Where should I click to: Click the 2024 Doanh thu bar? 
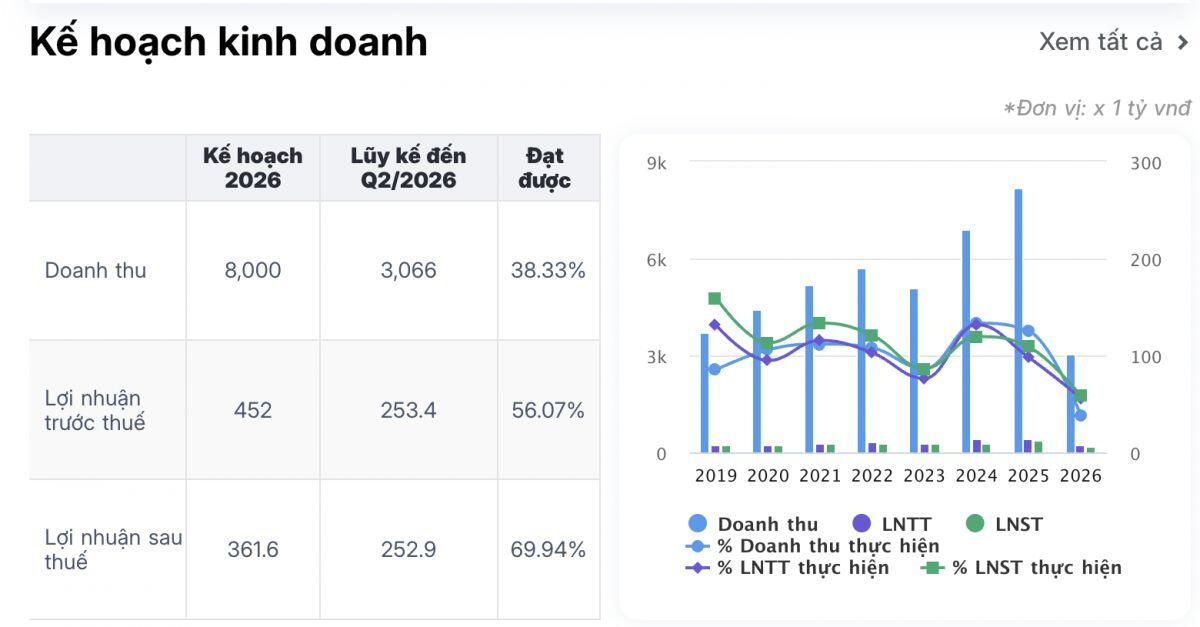coord(966,342)
